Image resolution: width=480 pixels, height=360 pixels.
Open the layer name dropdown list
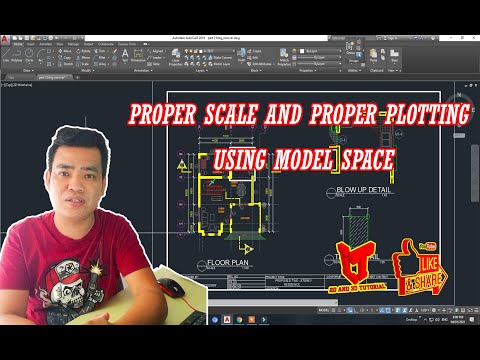pos(210,51)
